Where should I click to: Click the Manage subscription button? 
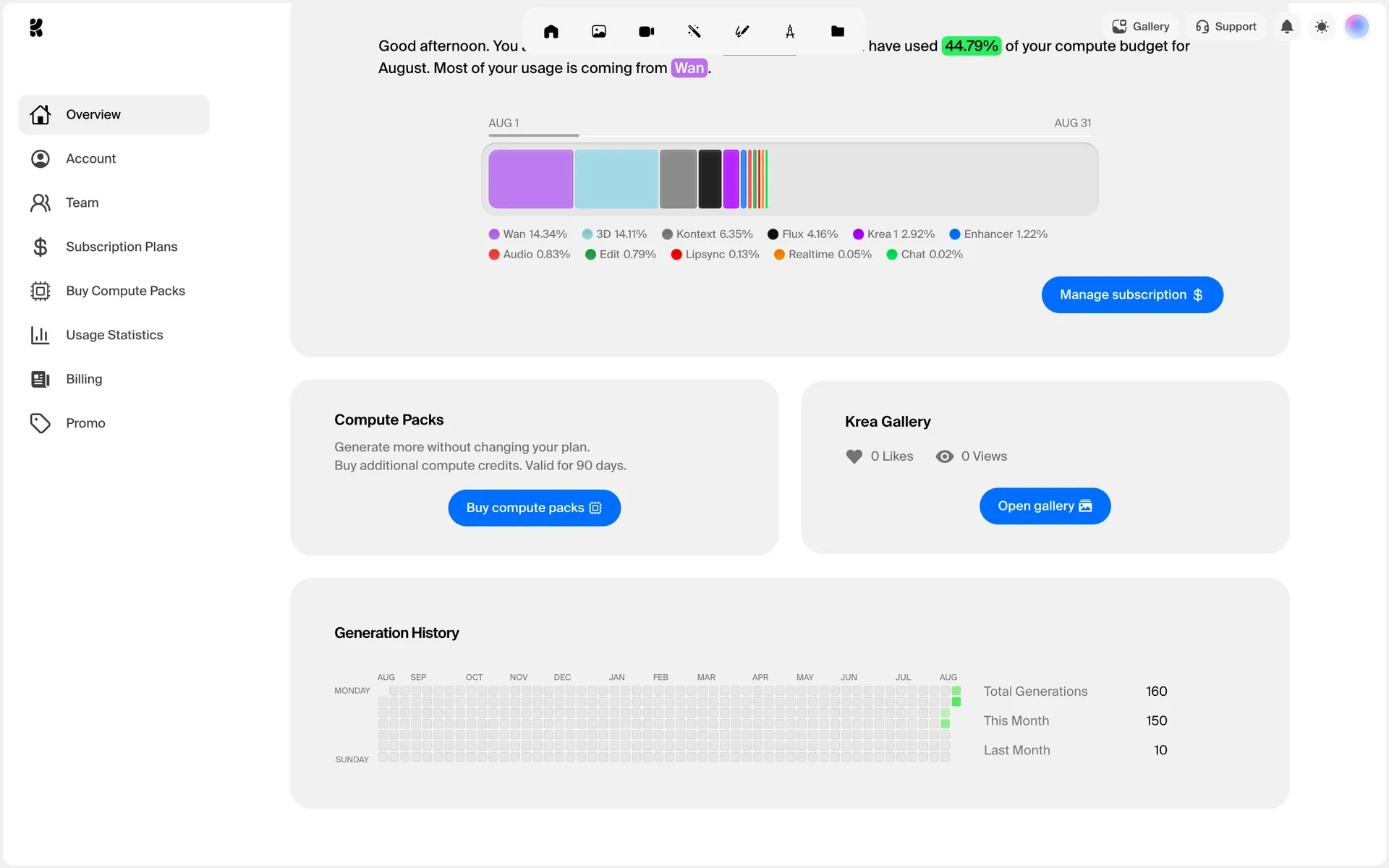tap(1132, 295)
